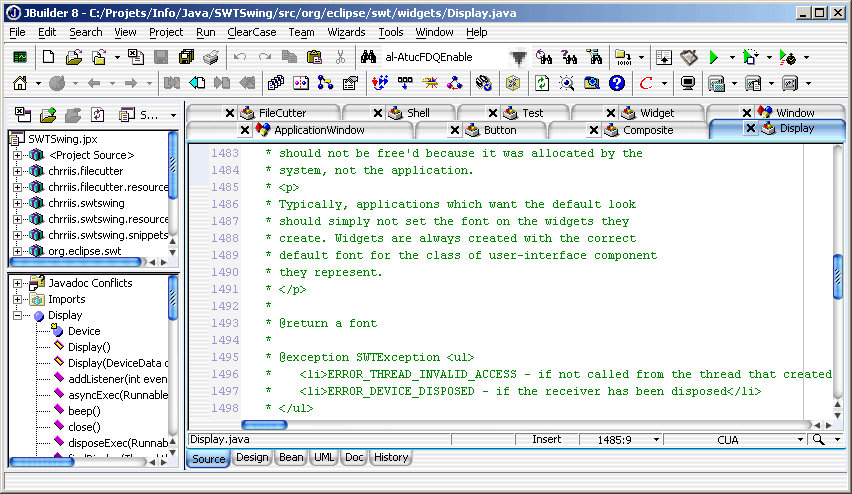Select org.eclipse.swt package in project tree
The width and height of the screenshot is (852, 494).
85,251
